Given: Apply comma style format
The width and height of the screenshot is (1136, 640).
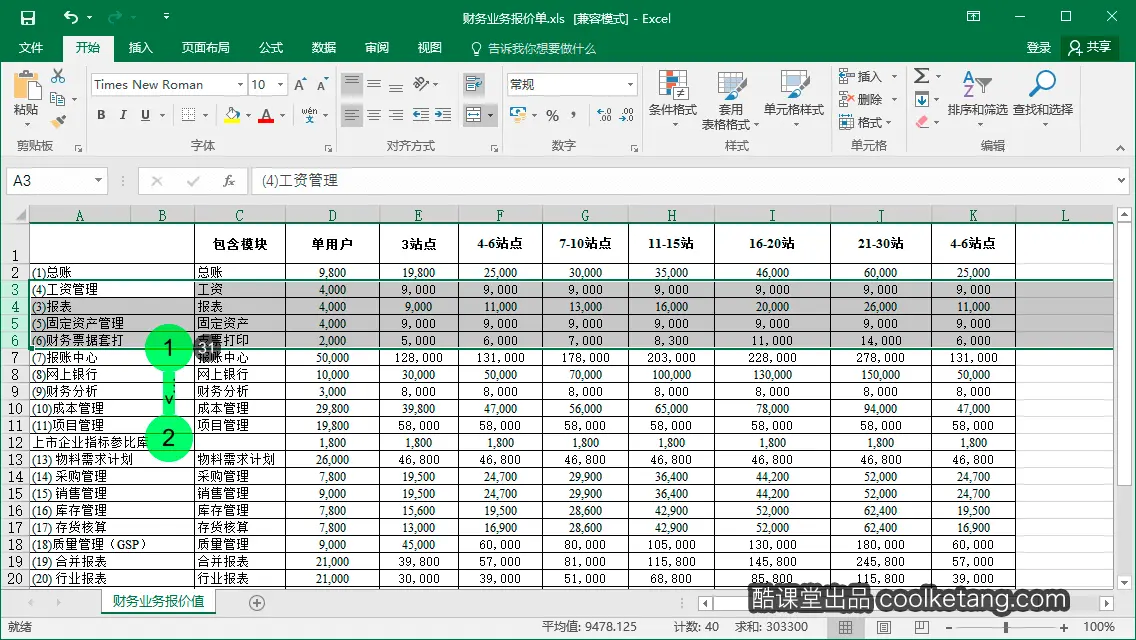Looking at the screenshot, I should tap(574, 115).
